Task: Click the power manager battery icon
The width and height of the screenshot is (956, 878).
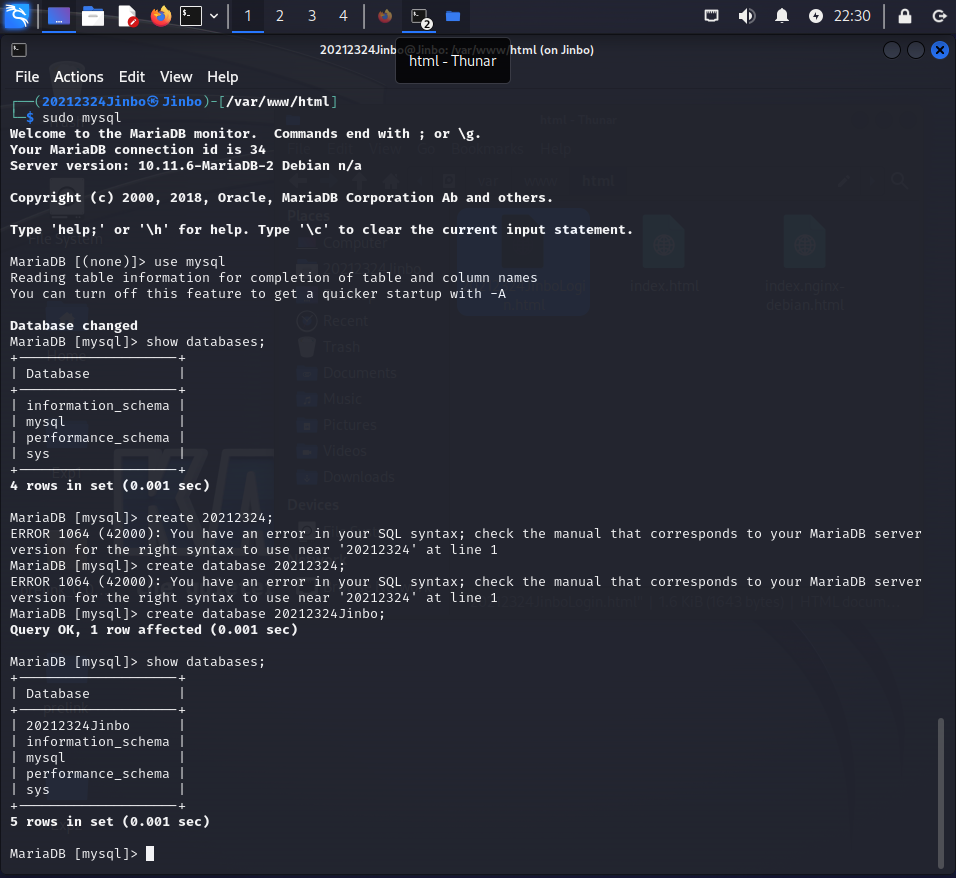Action: click(816, 16)
